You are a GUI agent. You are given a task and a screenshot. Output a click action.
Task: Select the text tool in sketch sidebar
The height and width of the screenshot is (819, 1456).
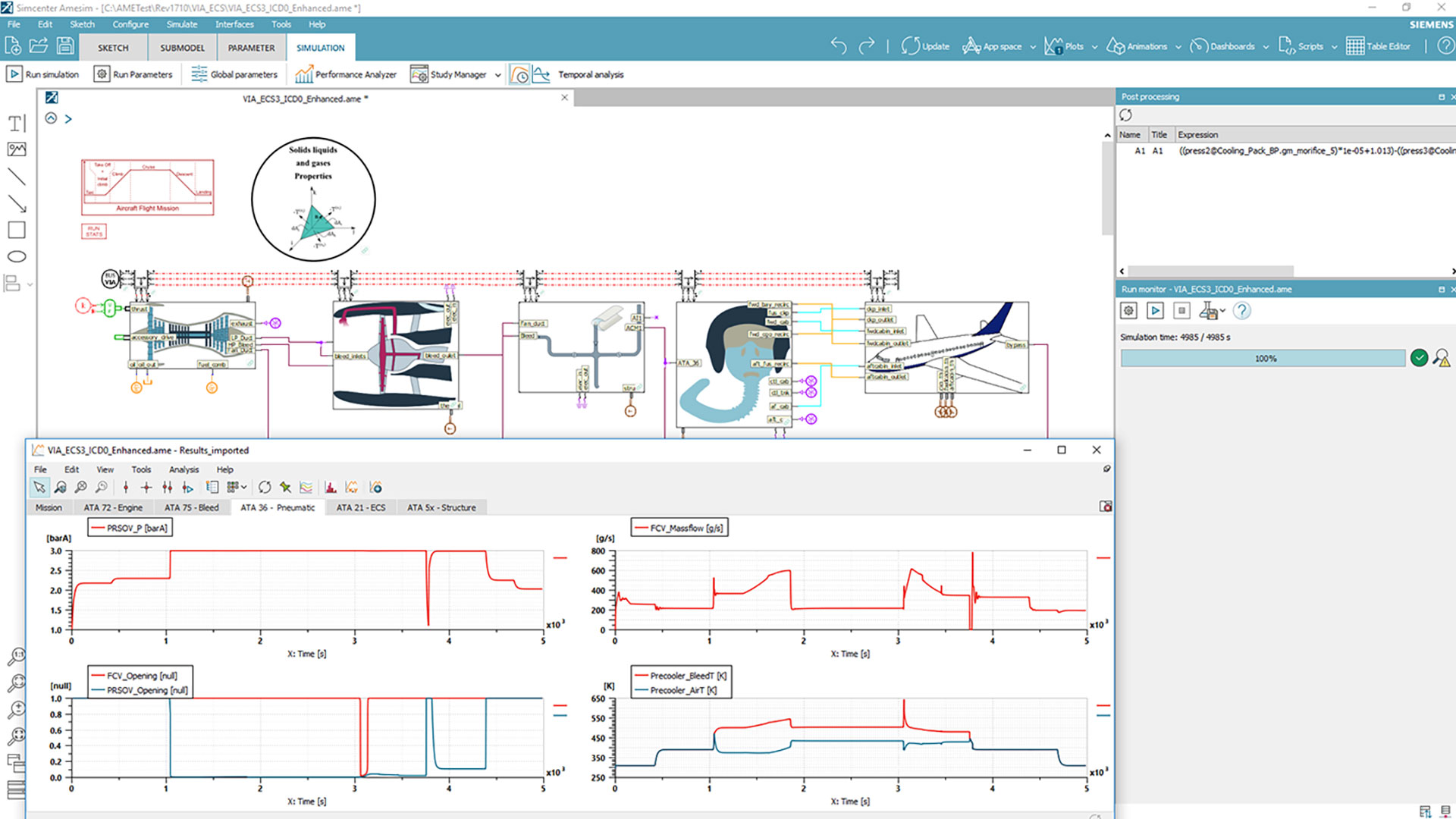point(17,123)
